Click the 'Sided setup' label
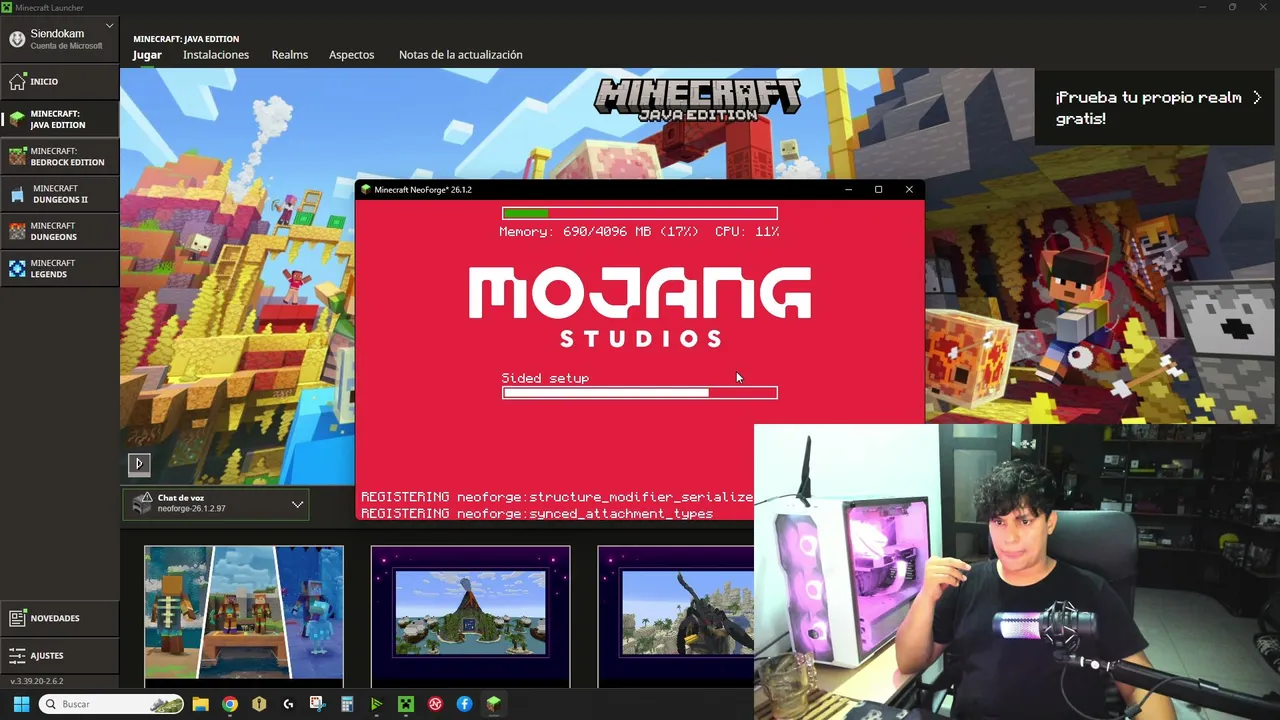Image resolution: width=1280 pixels, height=720 pixels. coord(545,378)
